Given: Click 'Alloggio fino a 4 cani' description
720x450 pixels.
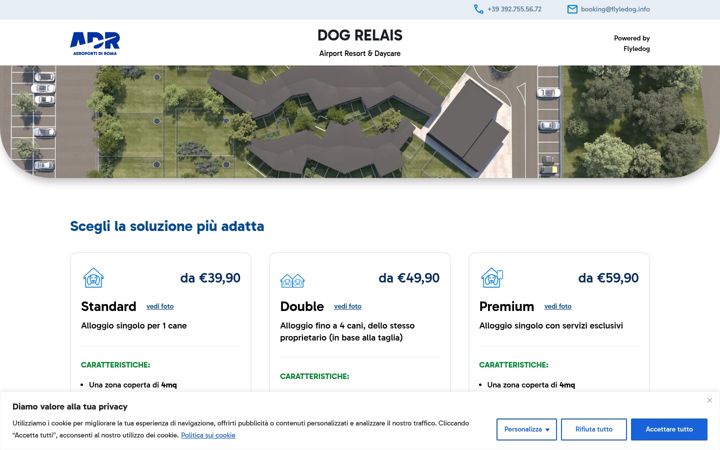Looking at the screenshot, I should click(347, 332).
